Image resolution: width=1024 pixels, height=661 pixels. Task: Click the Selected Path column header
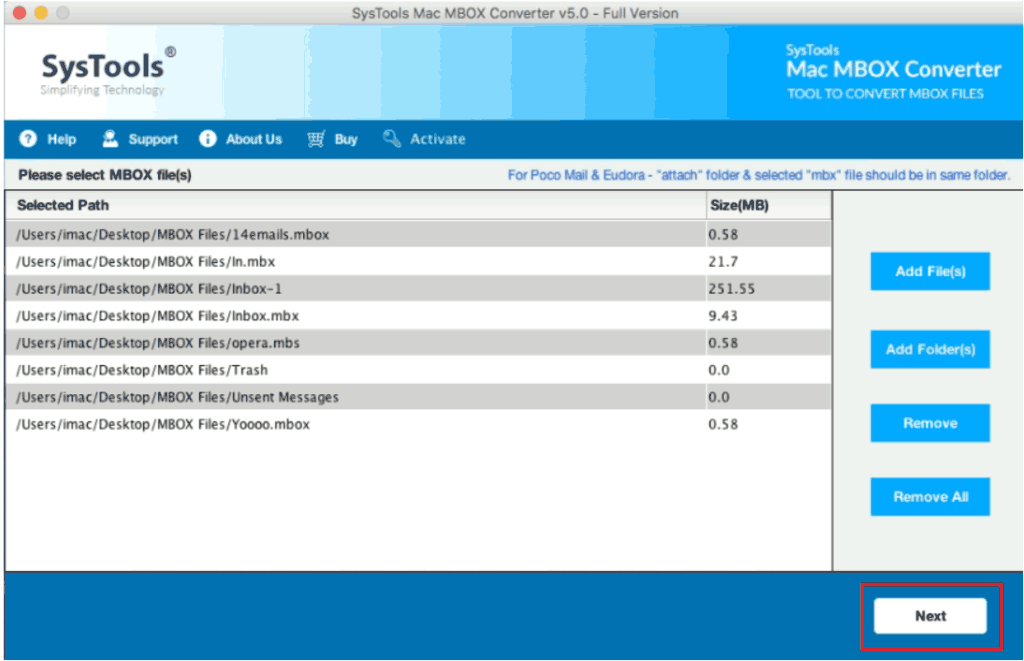(356, 205)
